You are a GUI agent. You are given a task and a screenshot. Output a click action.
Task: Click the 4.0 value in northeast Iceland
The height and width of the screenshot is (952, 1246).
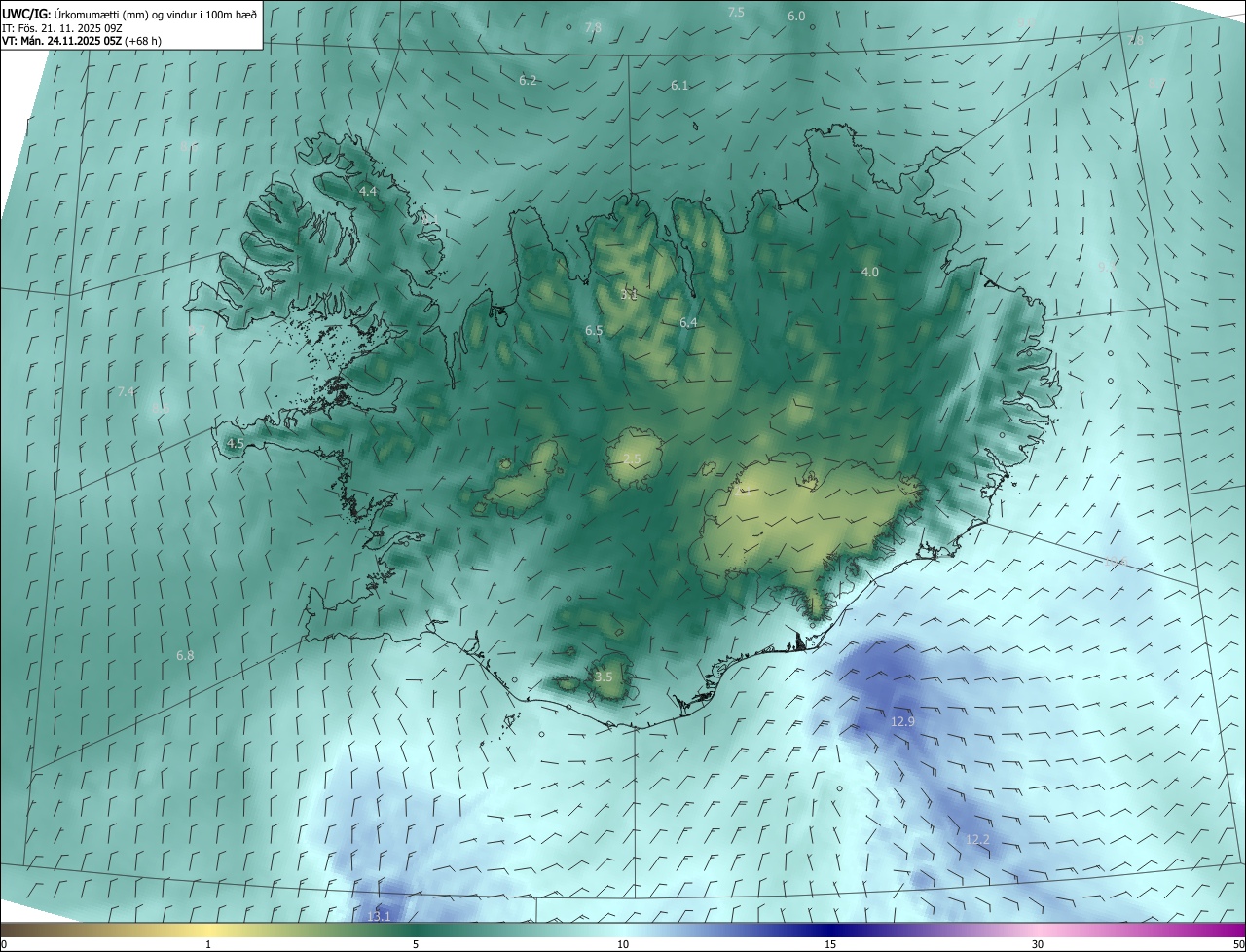click(x=870, y=272)
